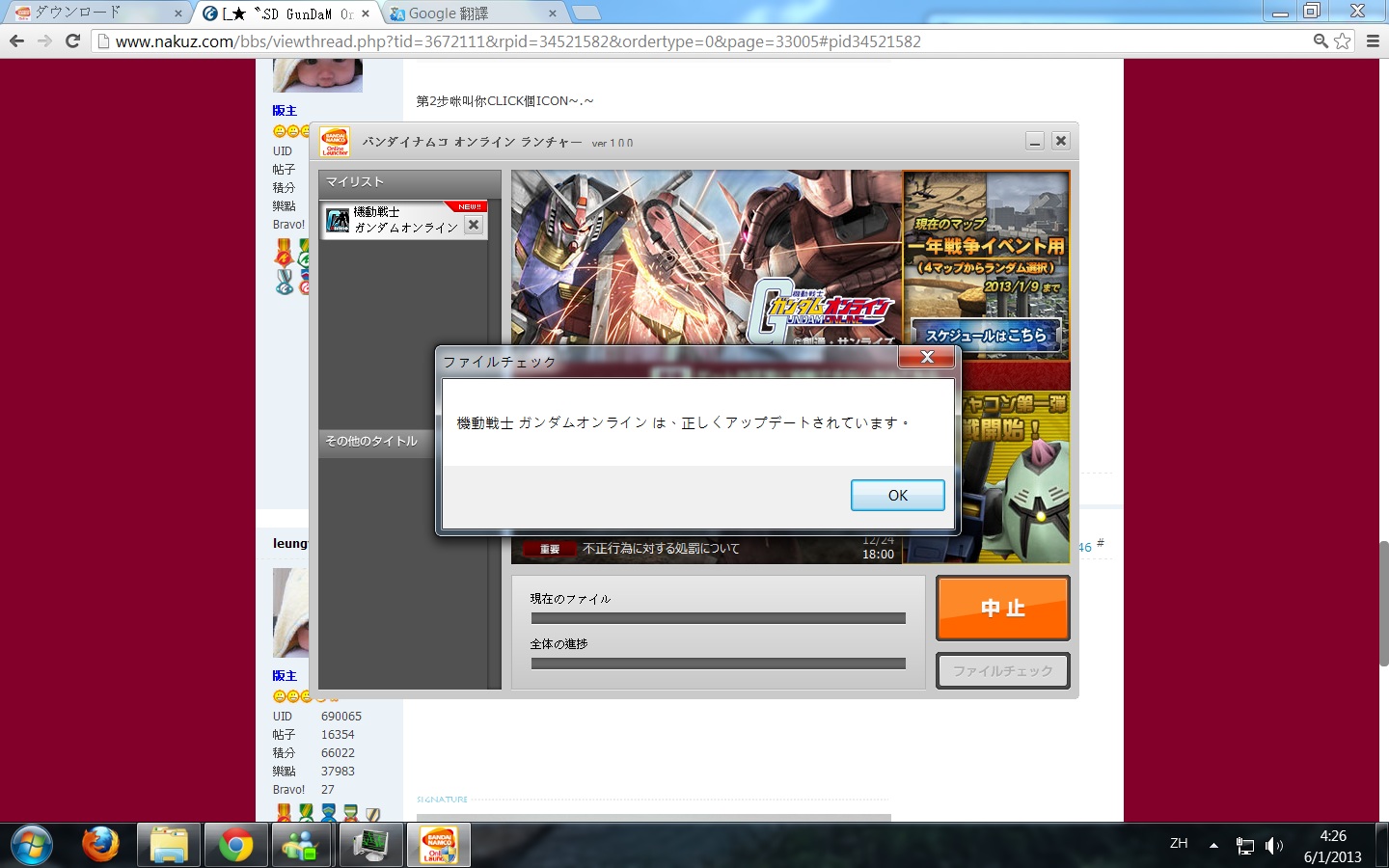Bookmark this page with the star icon

pyautogui.click(x=1342, y=41)
